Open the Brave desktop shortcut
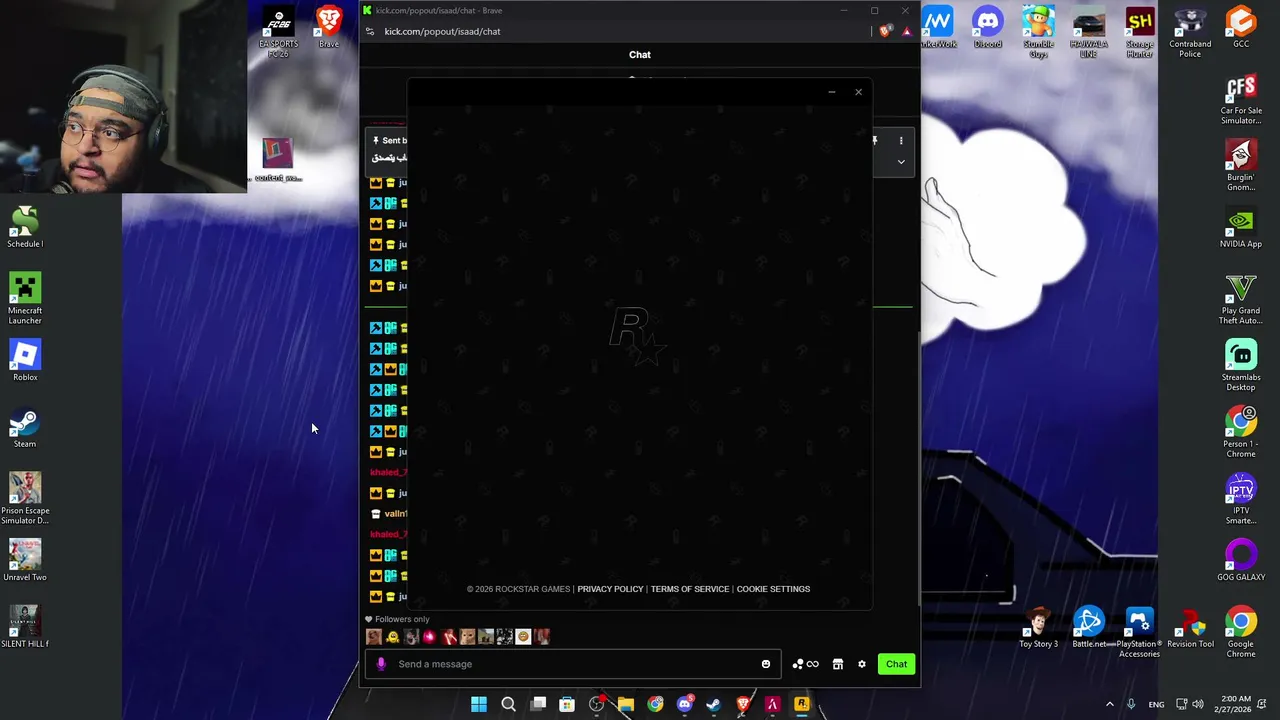 (328, 27)
